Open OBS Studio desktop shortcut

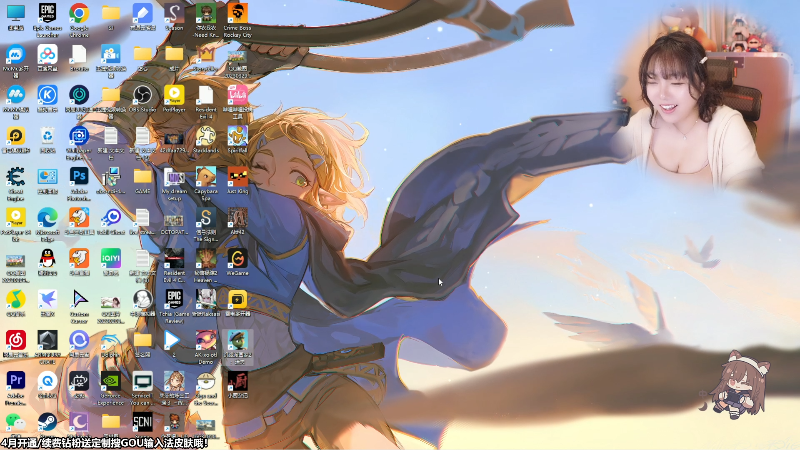[142, 95]
